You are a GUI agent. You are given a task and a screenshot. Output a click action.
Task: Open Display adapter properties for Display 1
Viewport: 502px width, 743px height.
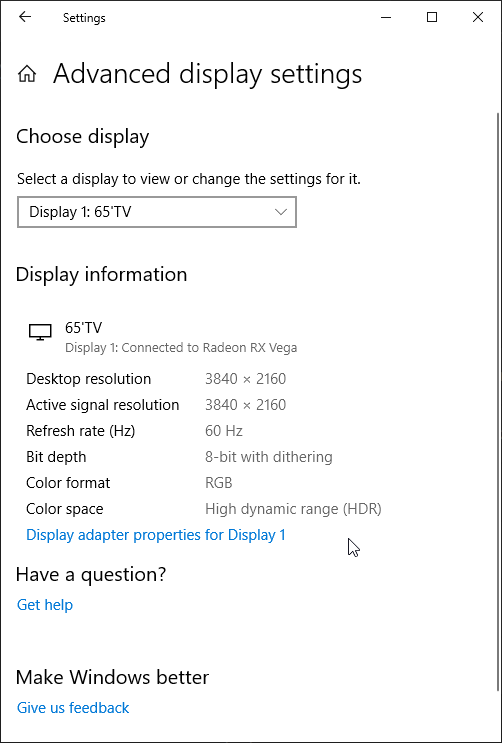click(156, 535)
